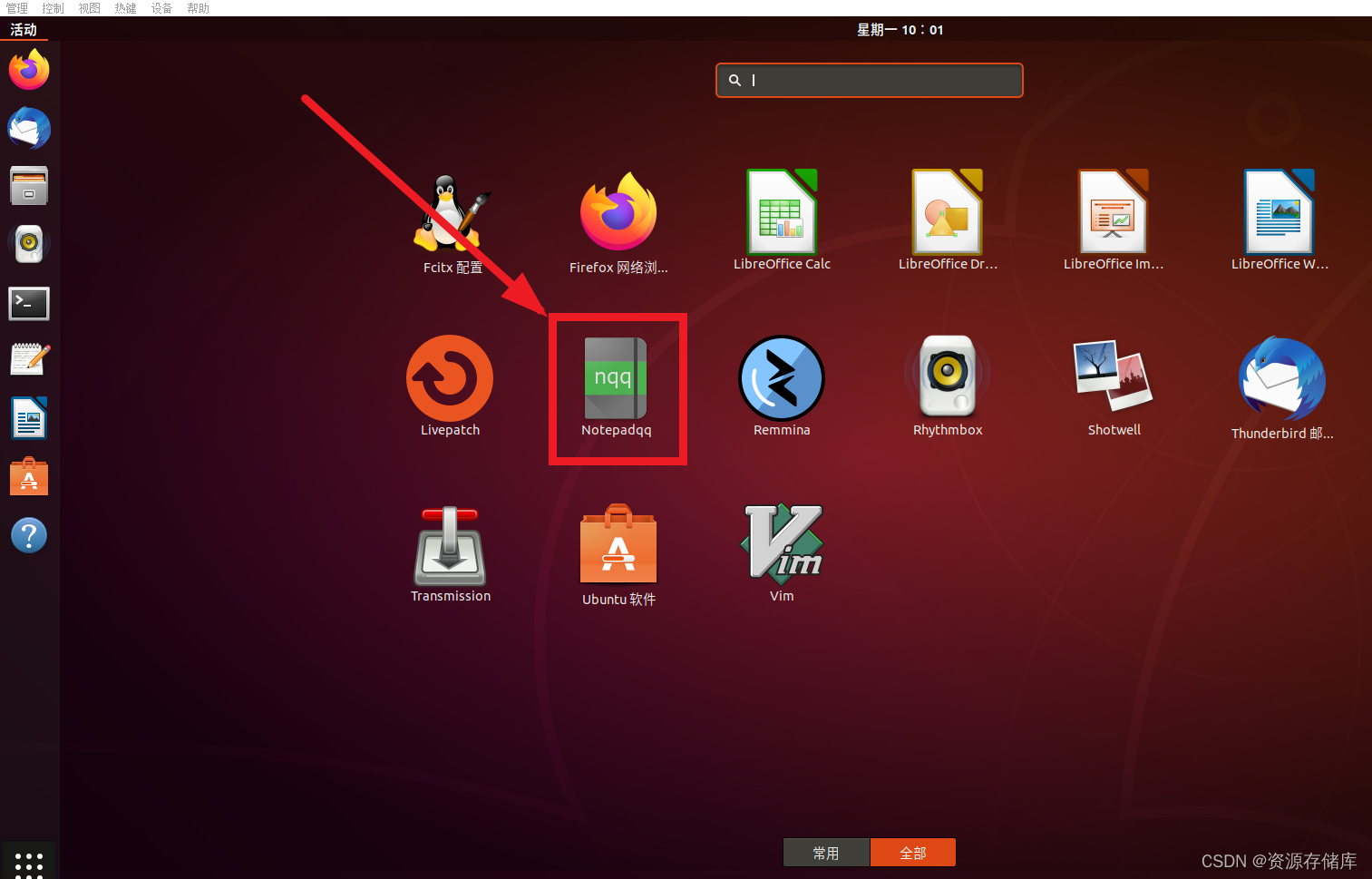Start the Remmina remote desktop client
The height and width of the screenshot is (879, 1372).
click(782, 379)
